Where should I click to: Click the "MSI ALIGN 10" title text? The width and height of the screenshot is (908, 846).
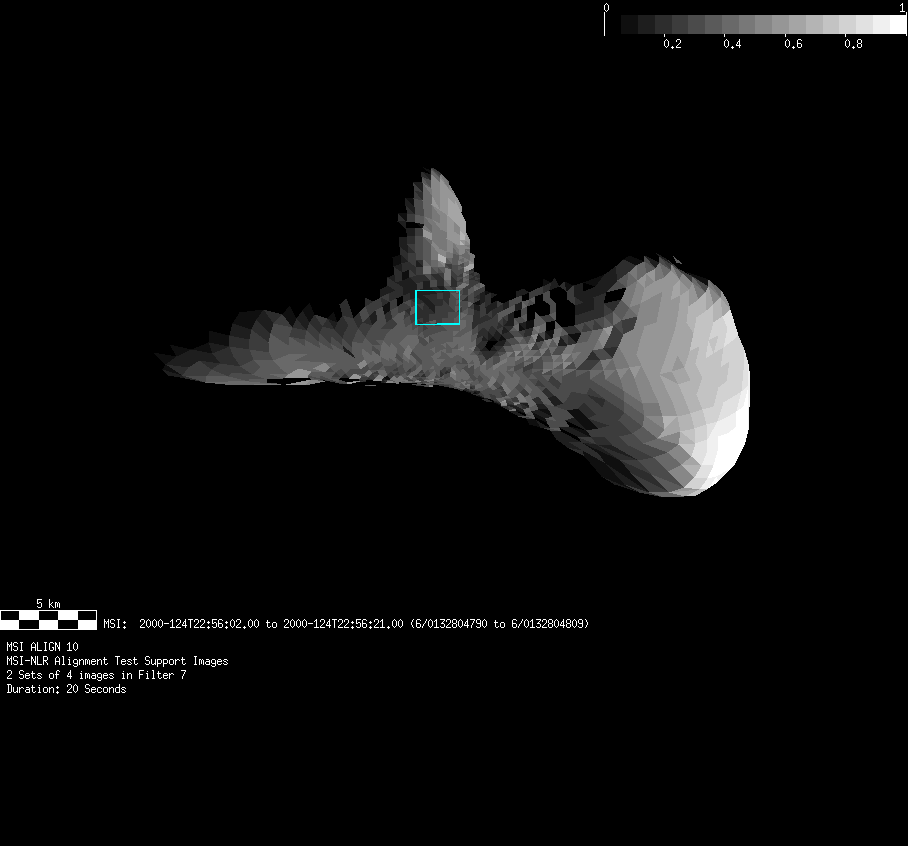tap(42, 647)
